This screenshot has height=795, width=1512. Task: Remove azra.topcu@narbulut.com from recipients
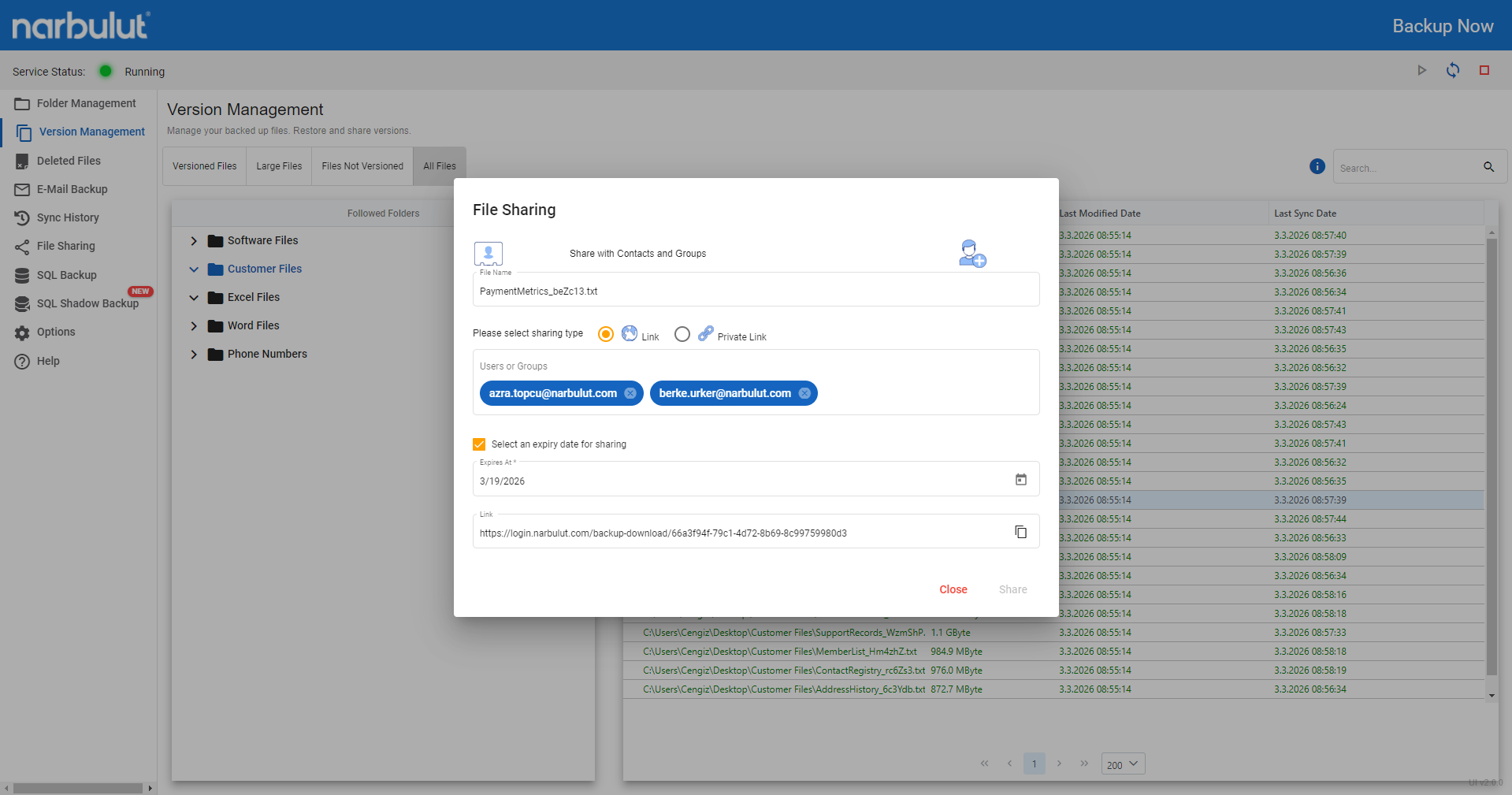click(630, 393)
